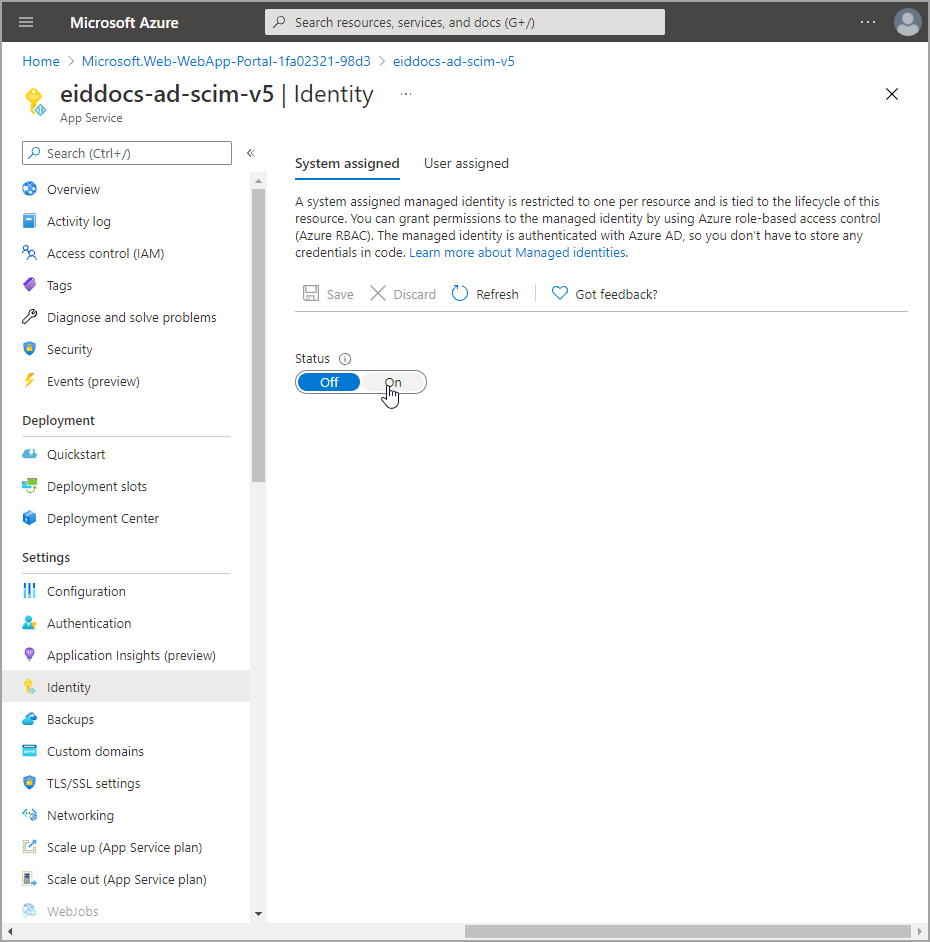Click the Got feedback heart icon
This screenshot has height=942, width=930.
click(x=560, y=294)
